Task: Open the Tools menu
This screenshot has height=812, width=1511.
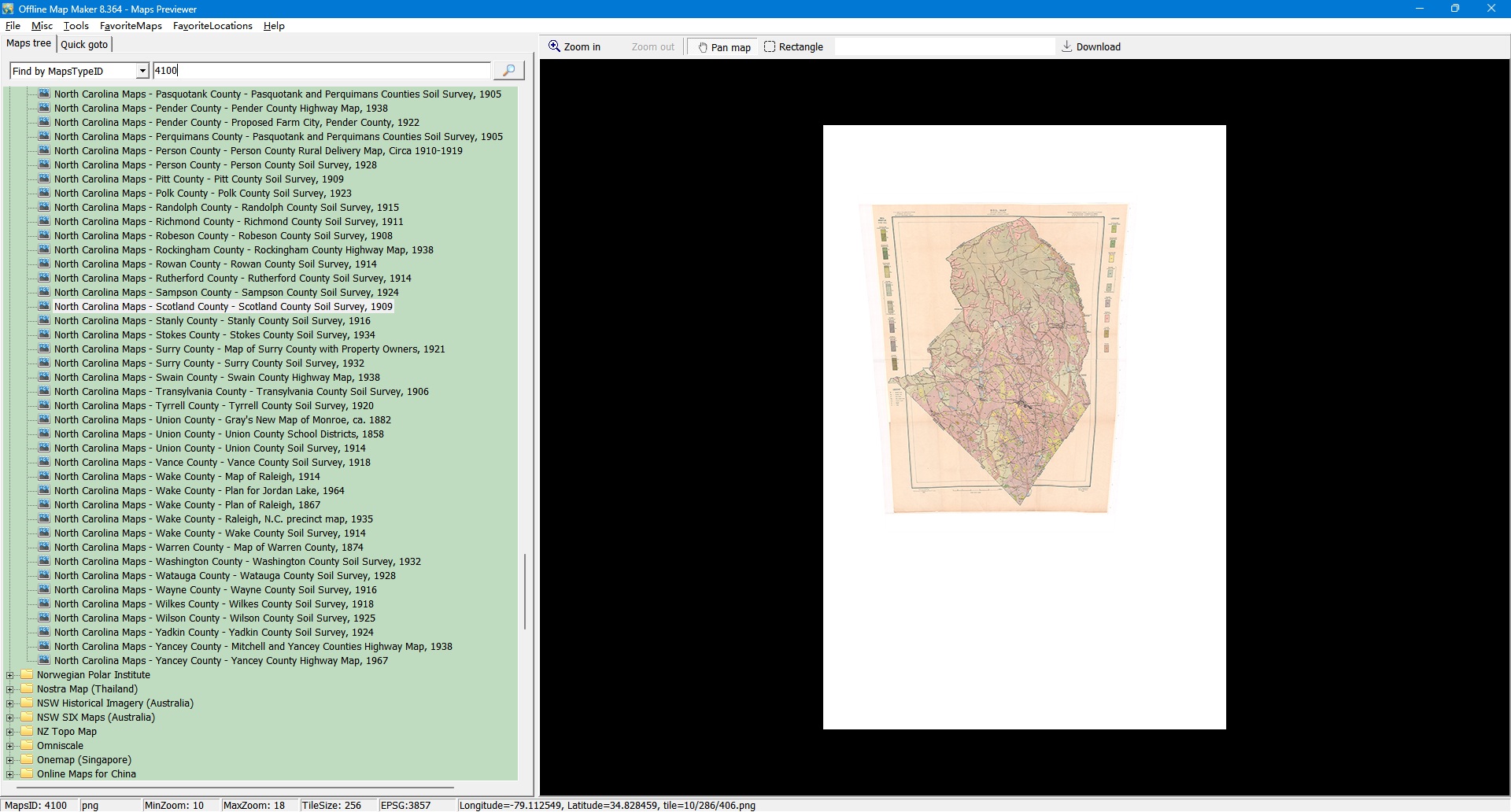Action: (x=76, y=26)
